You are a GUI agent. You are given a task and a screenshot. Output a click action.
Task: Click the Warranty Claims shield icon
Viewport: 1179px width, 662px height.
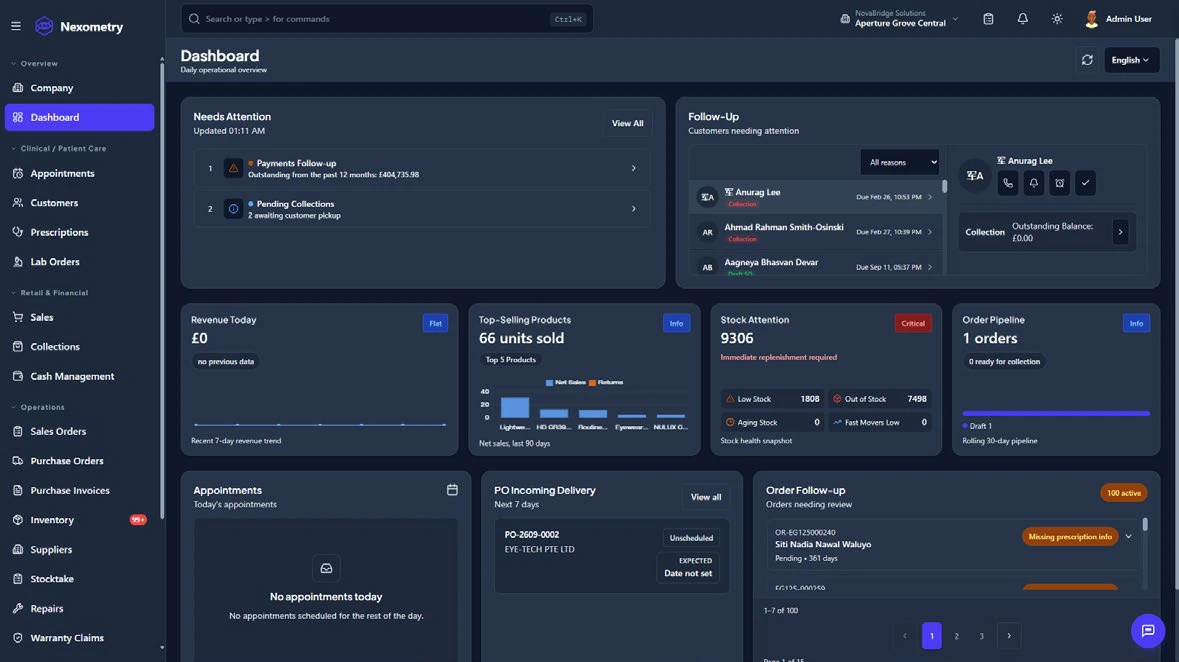point(18,638)
